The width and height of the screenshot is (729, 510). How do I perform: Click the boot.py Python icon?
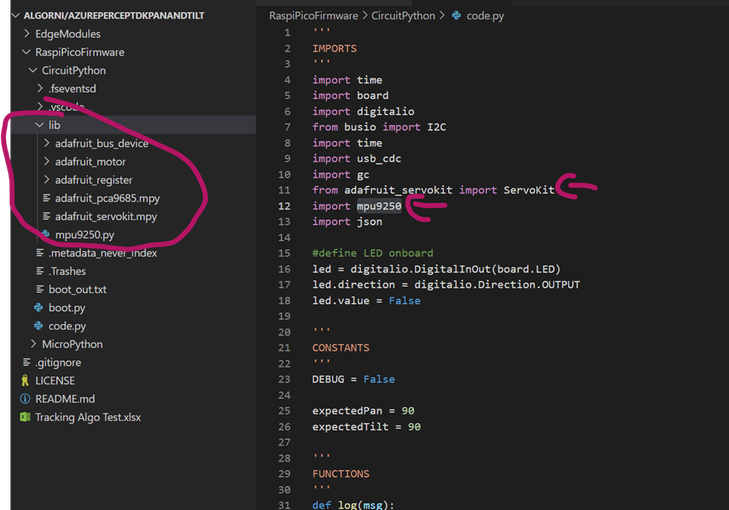39,307
